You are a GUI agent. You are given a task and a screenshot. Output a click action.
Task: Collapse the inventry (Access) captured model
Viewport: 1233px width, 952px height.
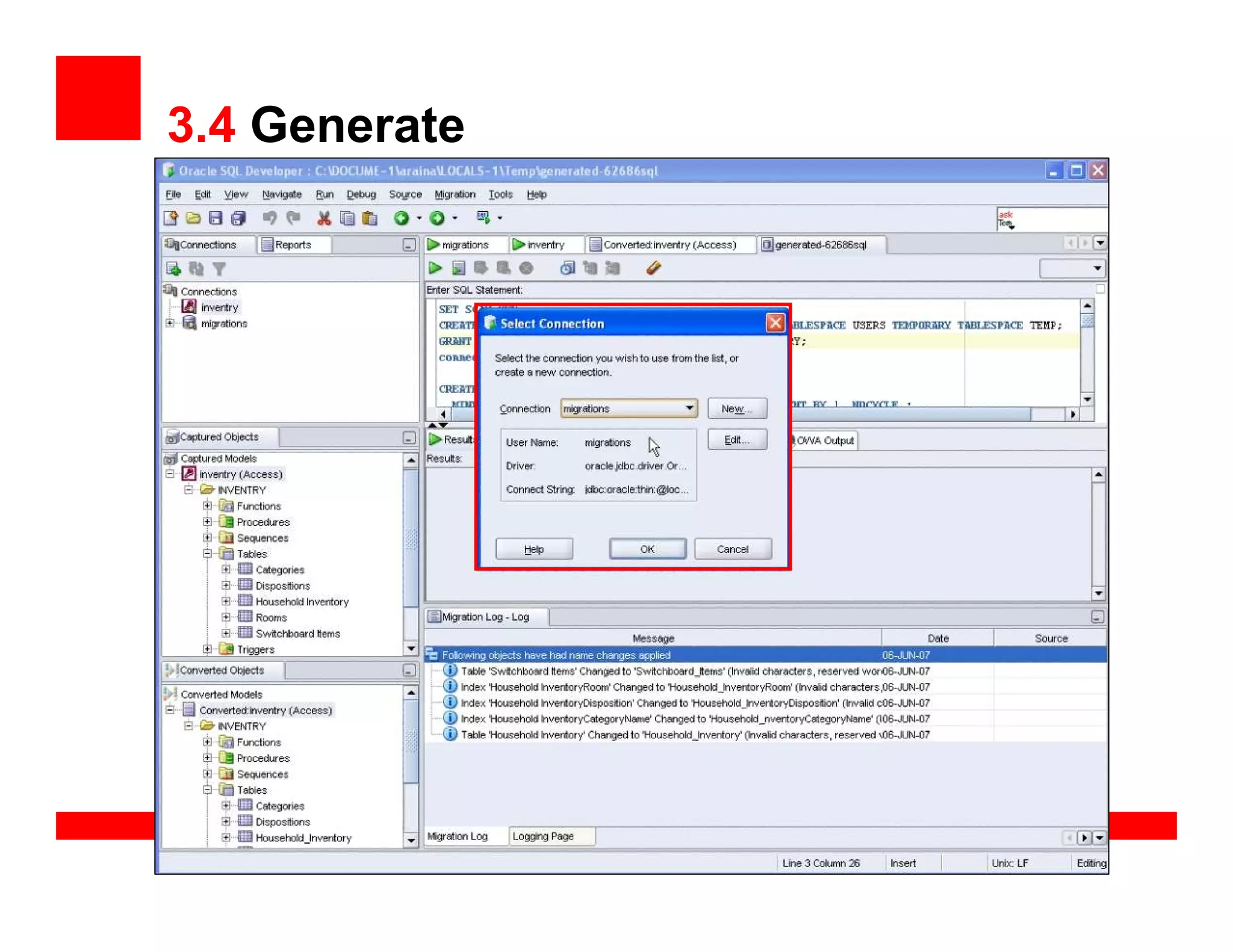(170, 474)
